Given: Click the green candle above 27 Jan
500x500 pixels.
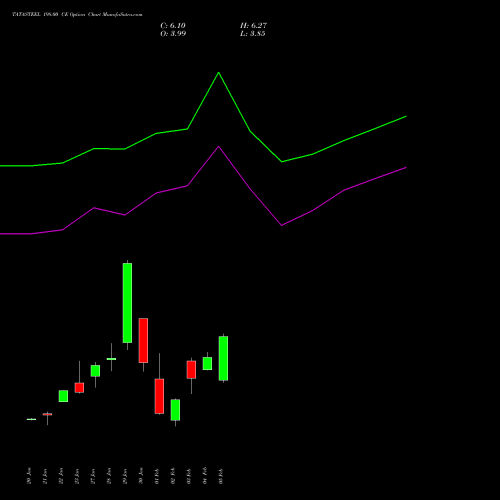Looking at the screenshot, I should [x=95, y=371].
